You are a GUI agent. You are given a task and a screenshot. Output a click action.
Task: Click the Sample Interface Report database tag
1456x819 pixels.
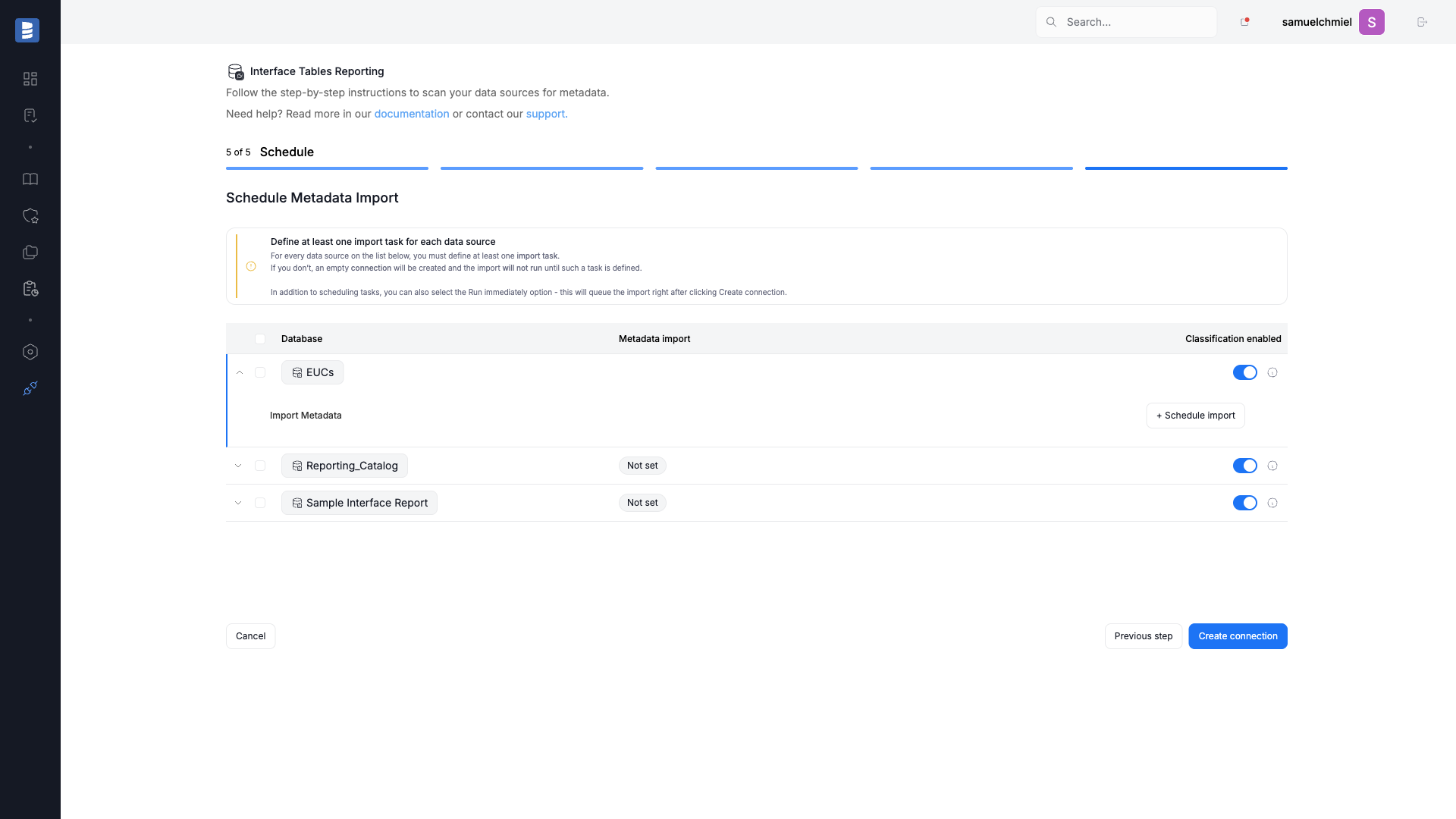359,503
